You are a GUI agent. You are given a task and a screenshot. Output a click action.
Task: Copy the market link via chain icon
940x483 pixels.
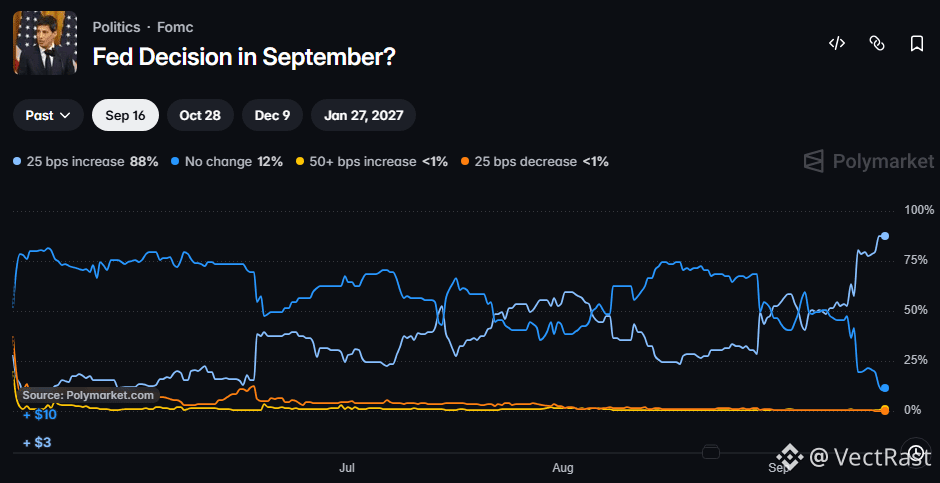(877, 43)
